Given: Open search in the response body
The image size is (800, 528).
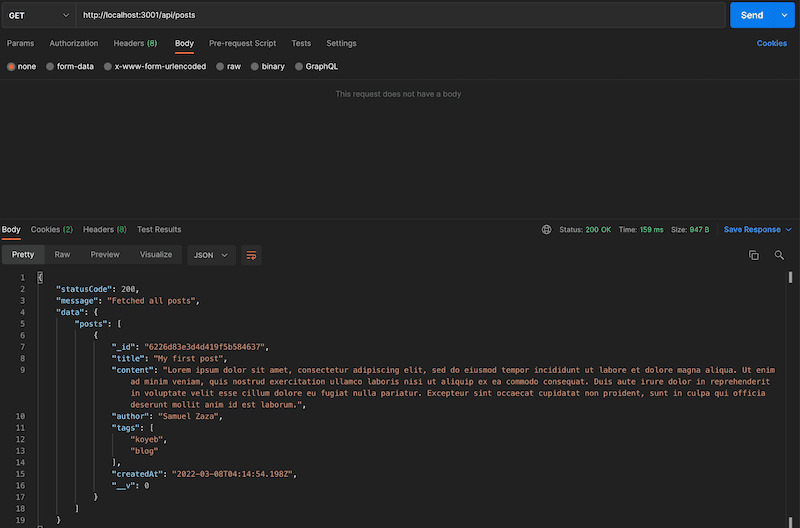Looking at the screenshot, I should pyautogui.click(x=779, y=255).
